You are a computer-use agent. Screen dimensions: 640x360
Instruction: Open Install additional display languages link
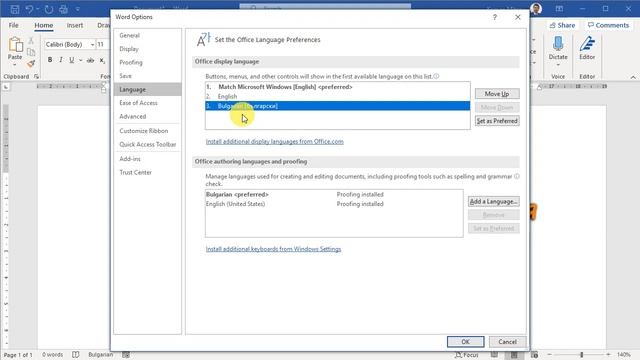coord(275,142)
